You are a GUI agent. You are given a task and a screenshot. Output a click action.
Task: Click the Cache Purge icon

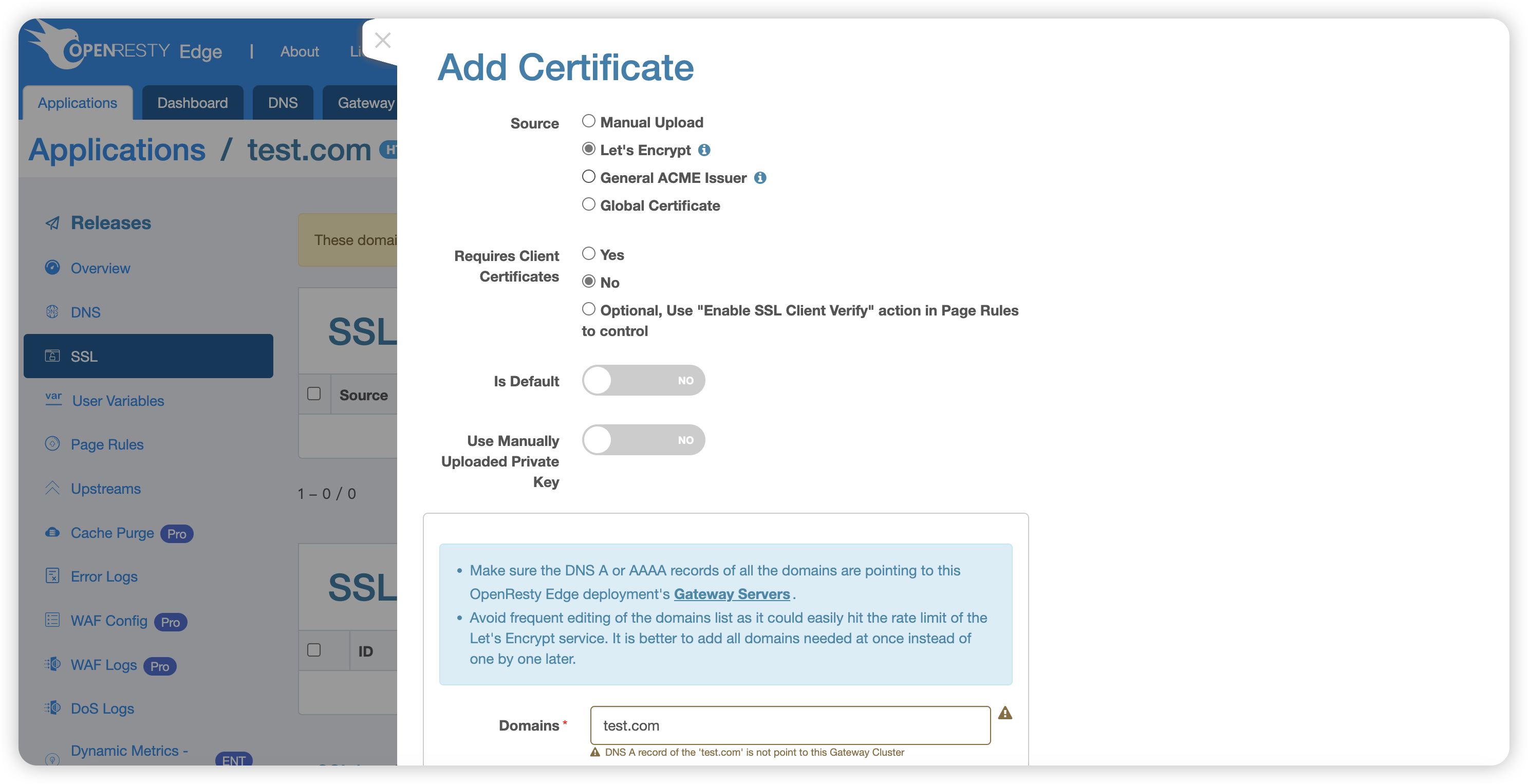coord(53,532)
